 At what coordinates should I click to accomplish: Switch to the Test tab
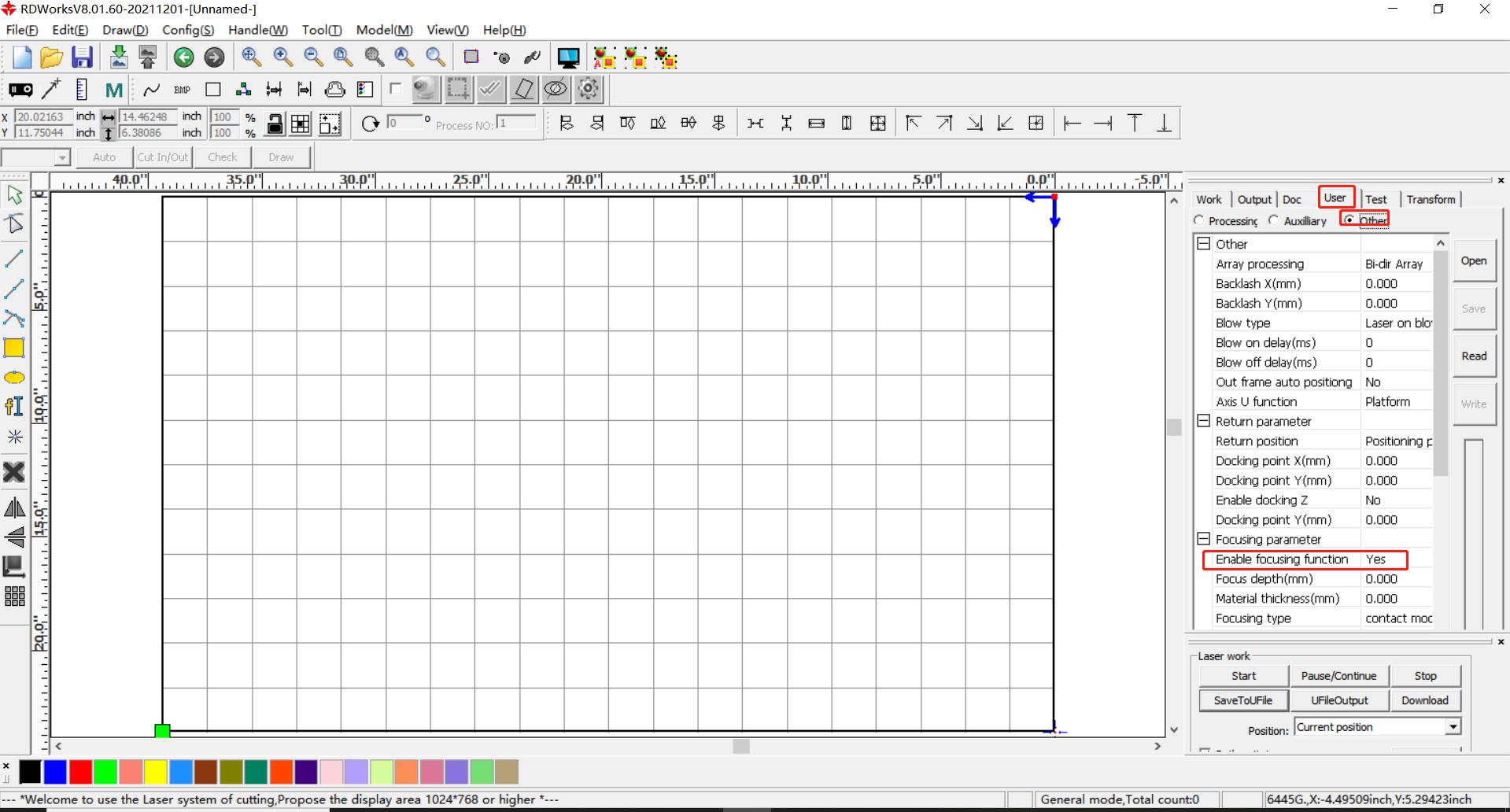pos(1375,199)
